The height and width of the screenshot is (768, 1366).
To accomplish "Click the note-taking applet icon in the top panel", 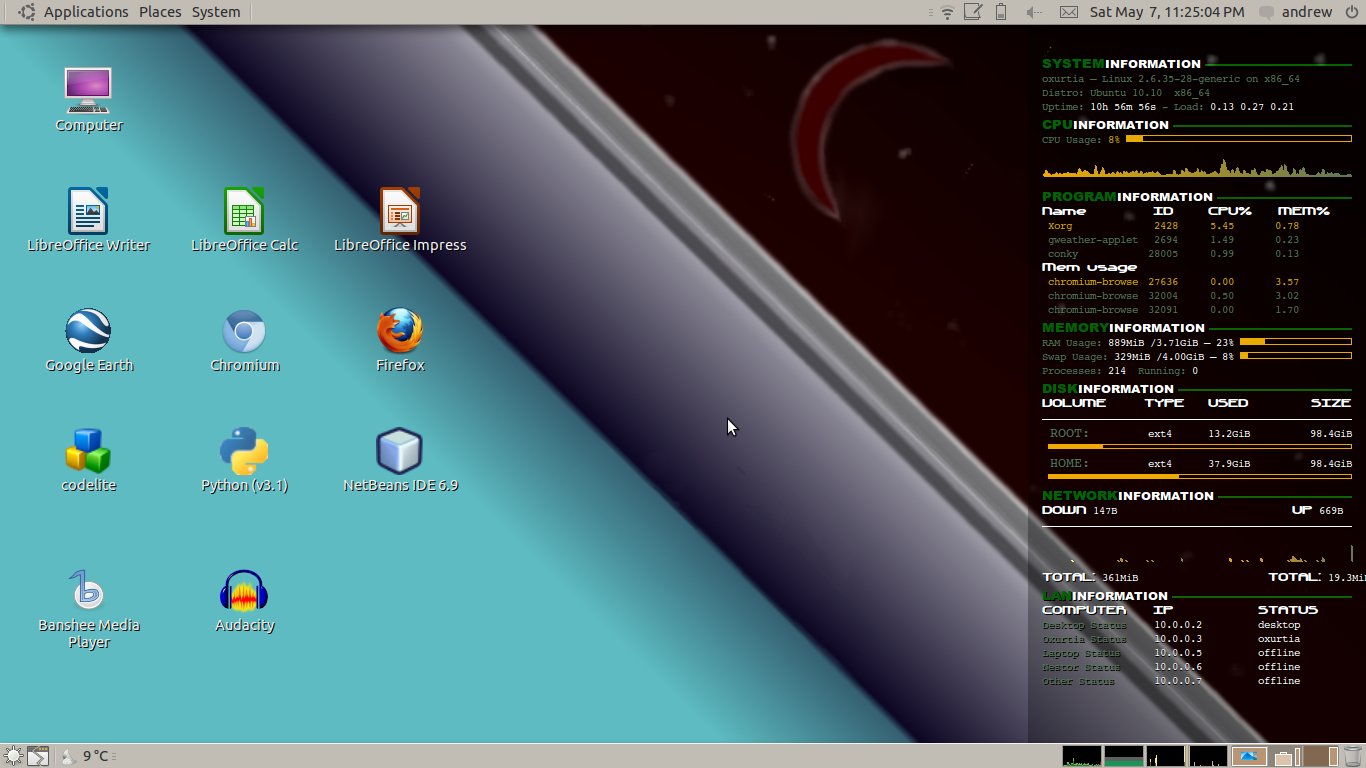I will pos(973,12).
